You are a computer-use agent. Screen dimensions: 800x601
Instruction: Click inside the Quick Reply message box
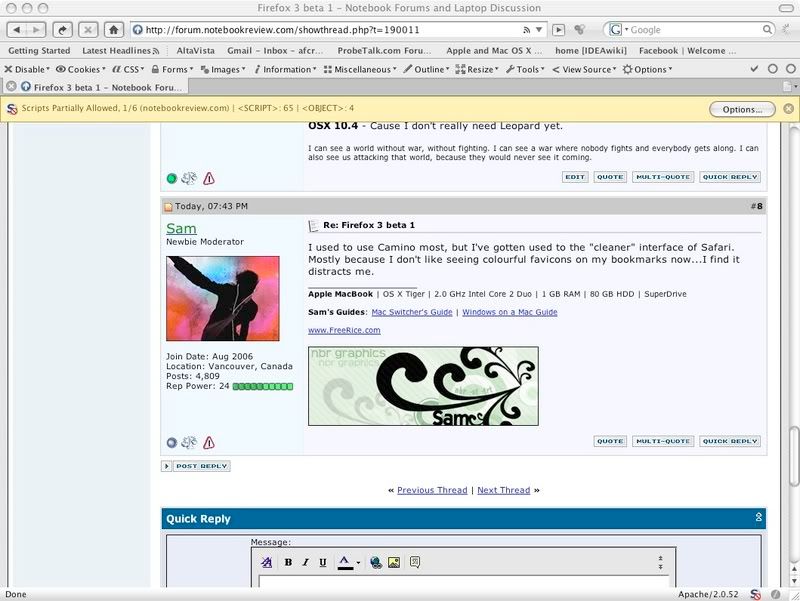pyautogui.click(x=463, y=581)
